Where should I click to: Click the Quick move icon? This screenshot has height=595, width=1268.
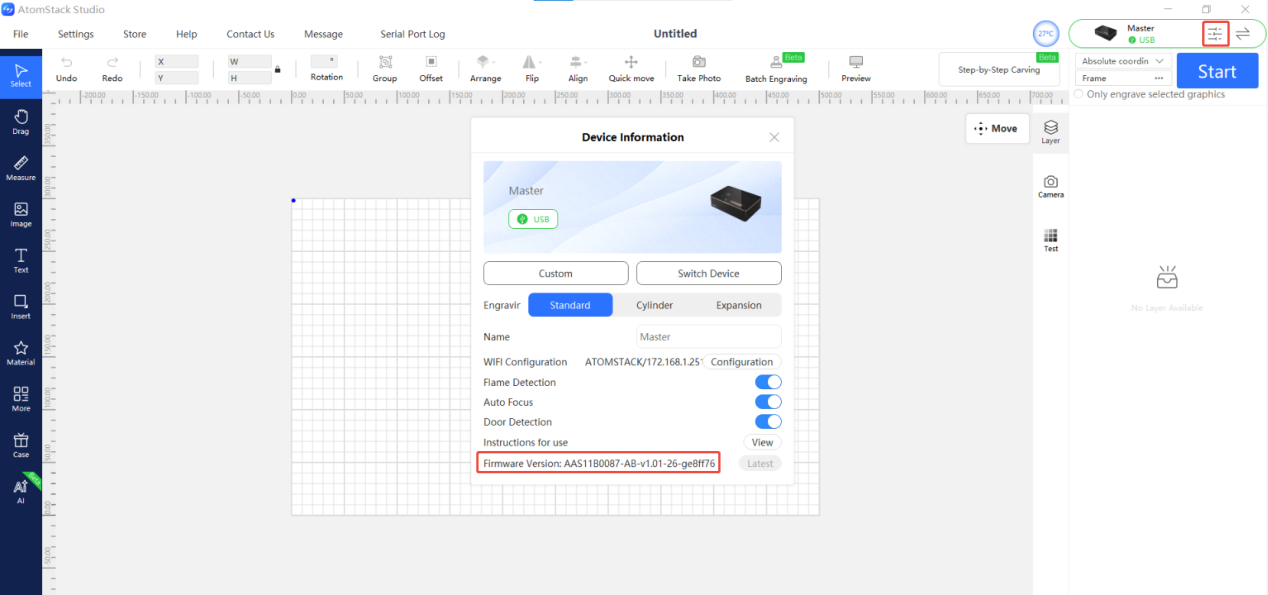[x=631, y=62]
